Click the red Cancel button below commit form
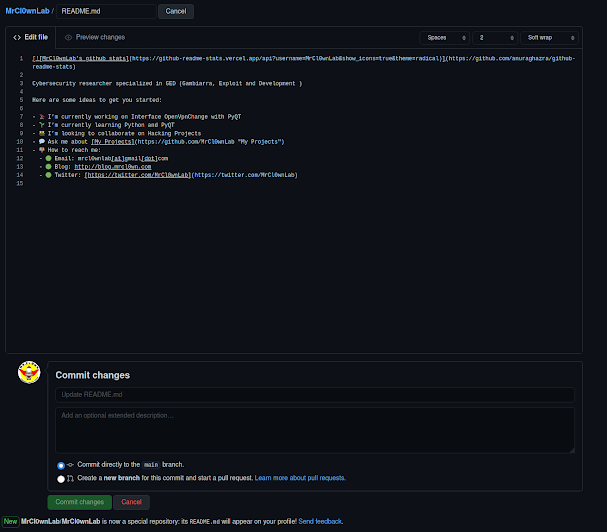The image size is (607, 532). pyautogui.click(x=131, y=502)
